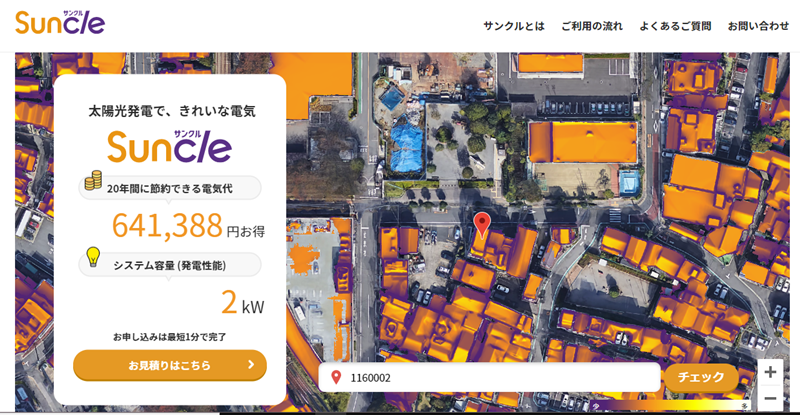Screen dimensions: 800x415
Task: Click the light bulb icon
Action: pyautogui.click(x=93, y=257)
